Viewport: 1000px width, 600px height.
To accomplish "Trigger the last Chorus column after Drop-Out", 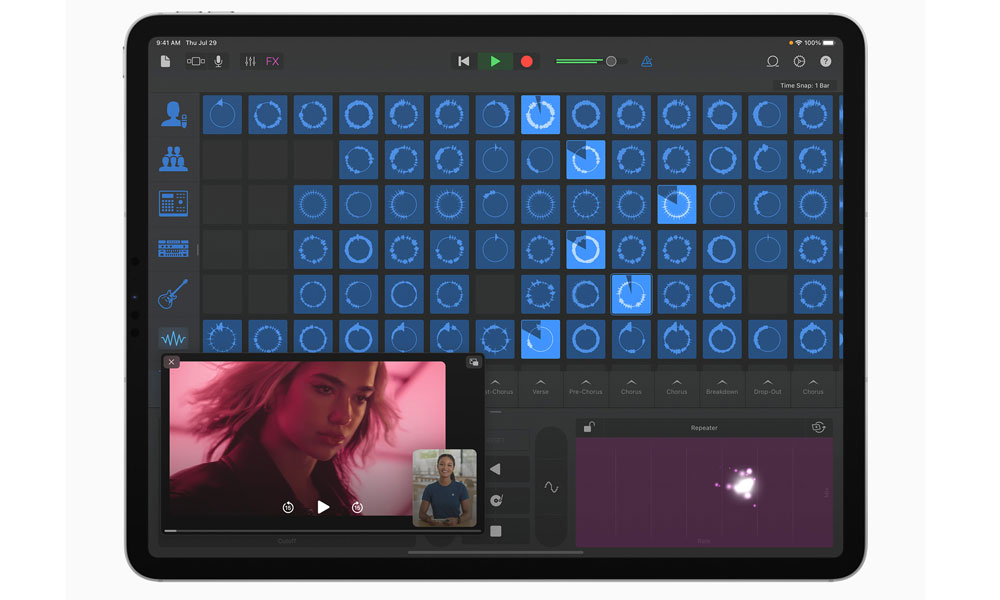I will pos(812,387).
